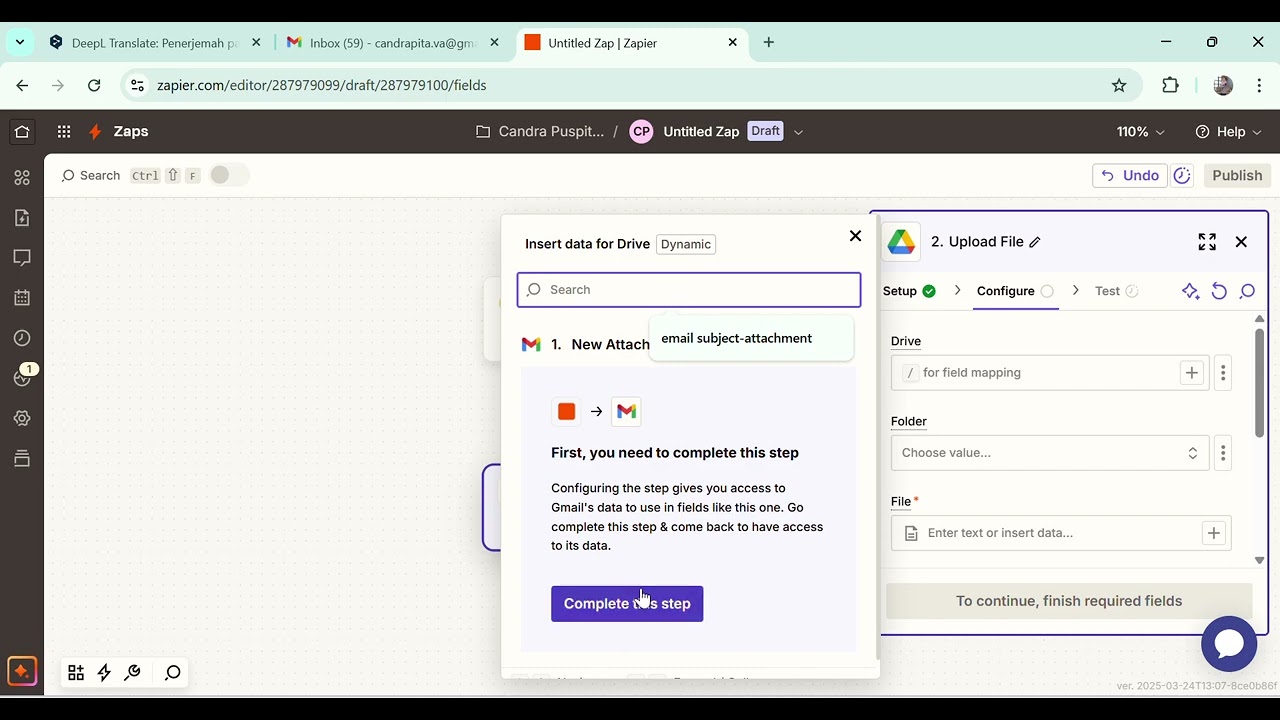This screenshot has height=720, width=1280.
Task: Open the zoom 110% dropdown
Action: [1141, 131]
